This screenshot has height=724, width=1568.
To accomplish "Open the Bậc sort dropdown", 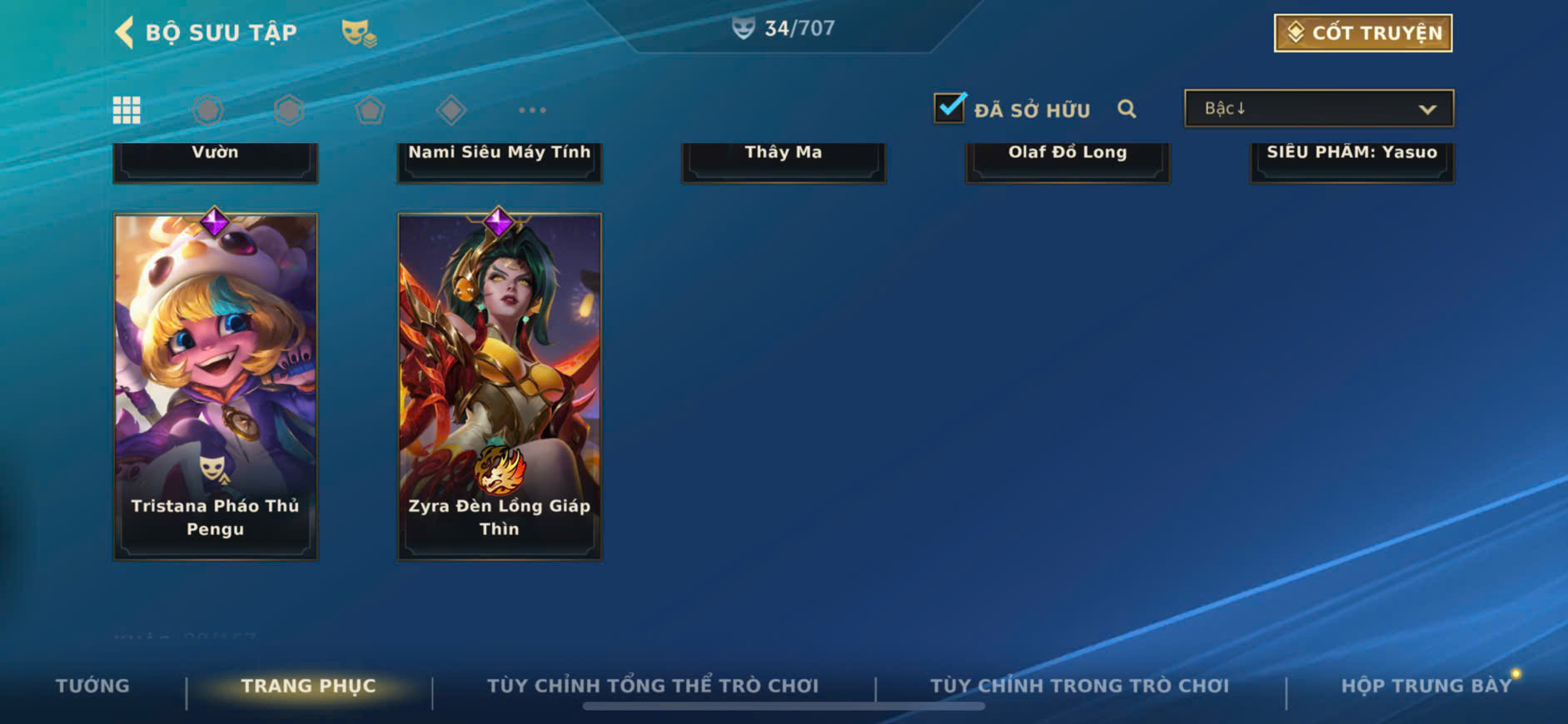I will click(x=1319, y=108).
